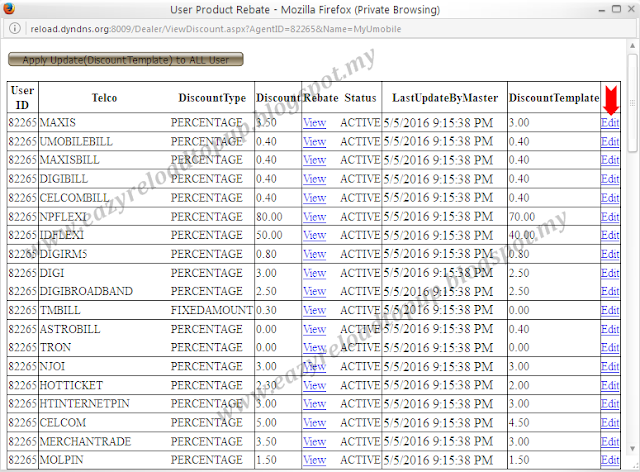Screen dimensions: 640x472
Task: View rebate for ASTROBILL
Action: [314, 329]
